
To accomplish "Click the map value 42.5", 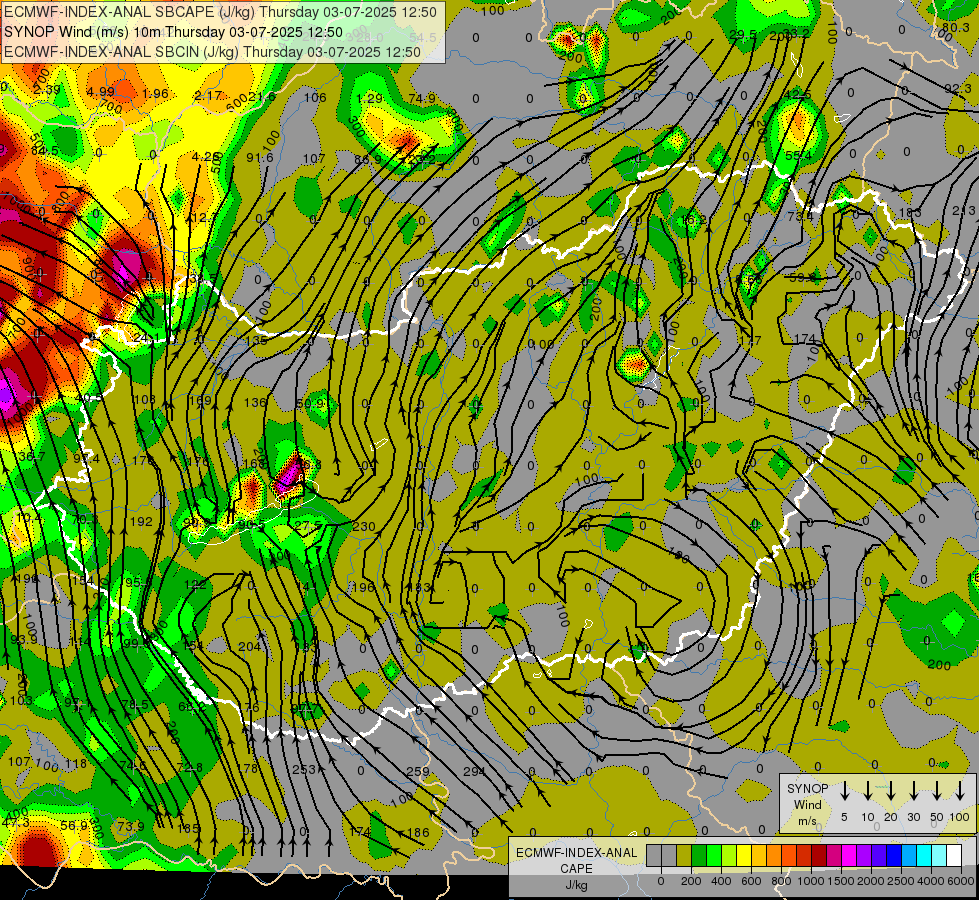I will point(798,94).
